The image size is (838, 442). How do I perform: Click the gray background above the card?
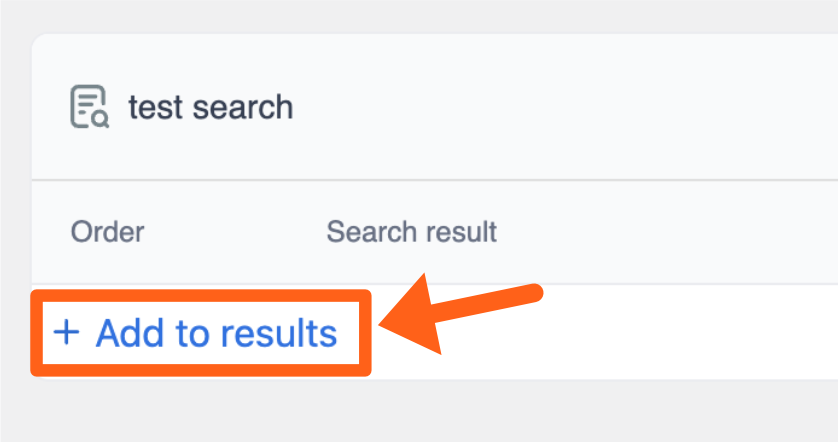[420, 16]
